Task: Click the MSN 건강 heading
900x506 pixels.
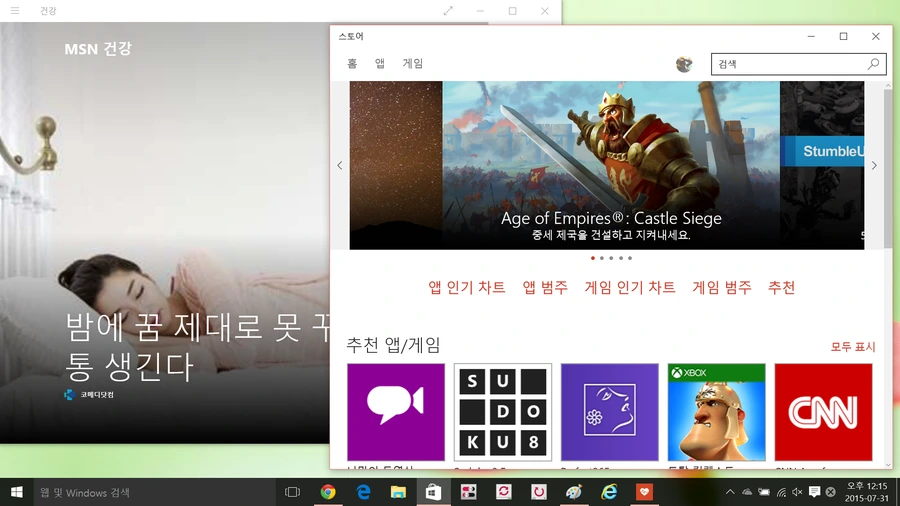Action: click(x=98, y=49)
